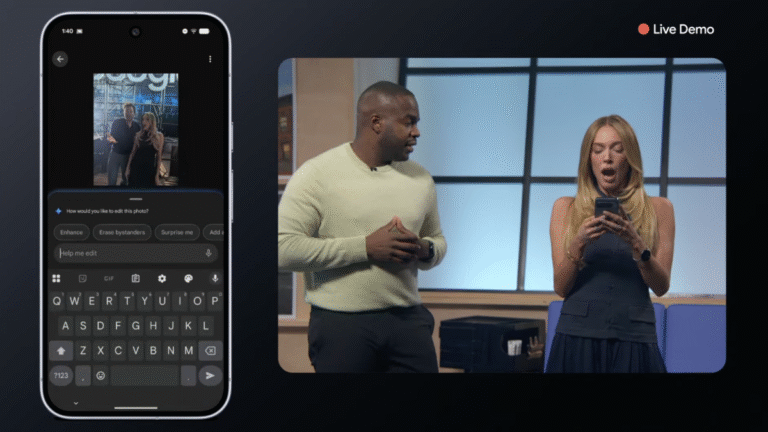Tap the keyboard toolbar voice input mic
The image size is (768, 432).
pyautogui.click(x=215, y=279)
